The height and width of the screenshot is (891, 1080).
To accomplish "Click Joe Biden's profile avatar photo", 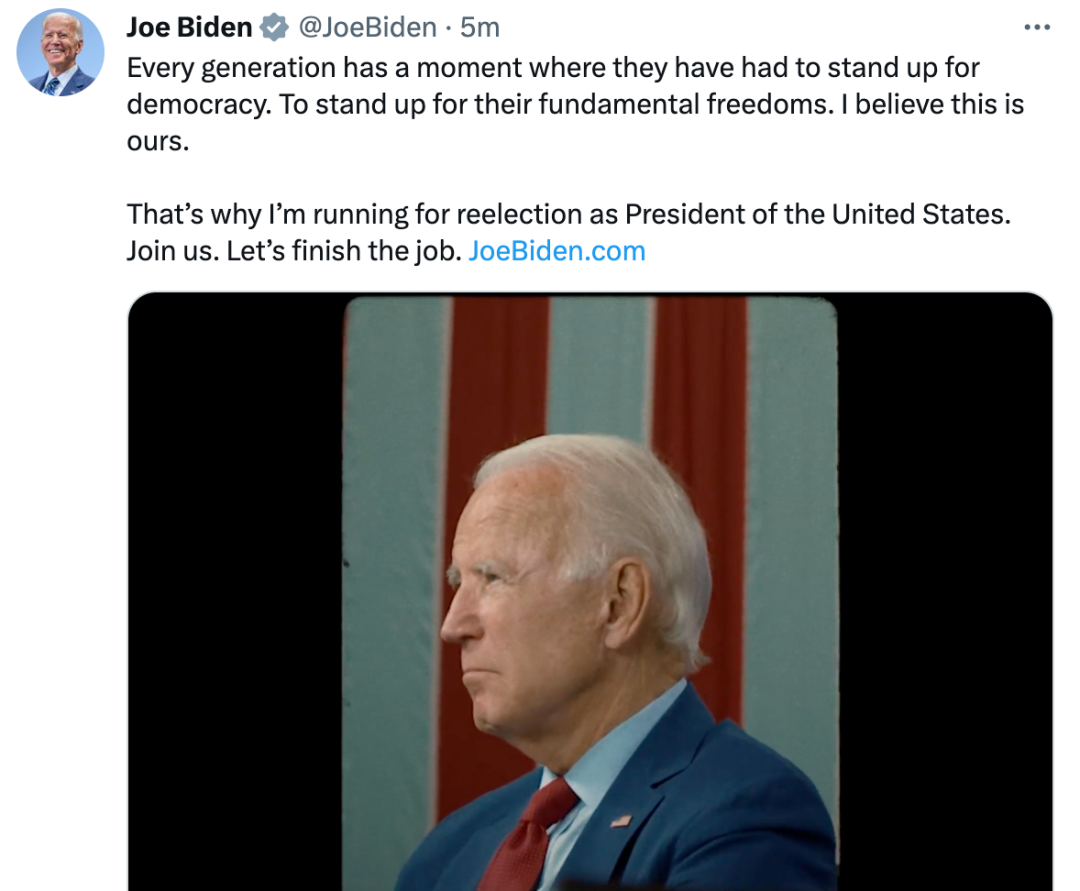I will (60, 52).
